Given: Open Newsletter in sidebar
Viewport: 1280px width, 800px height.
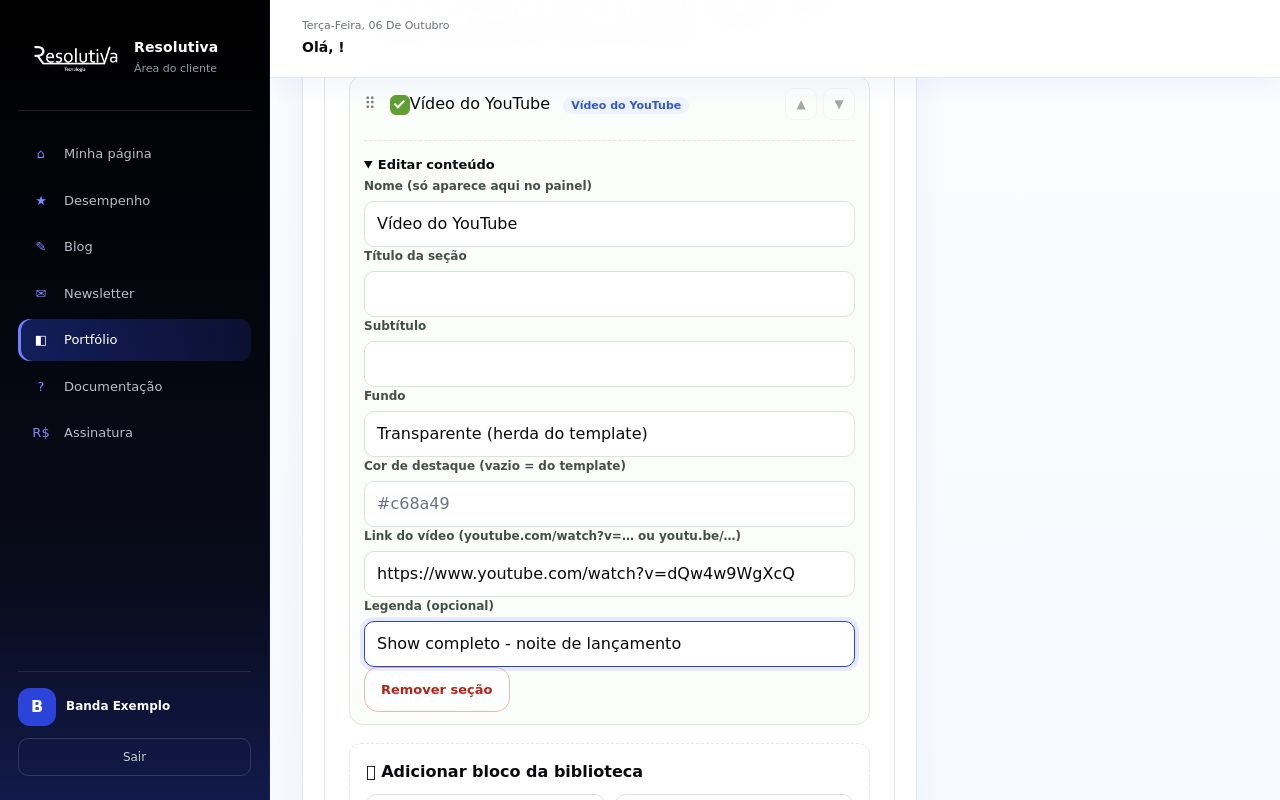Looking at the screenshot, I should point(134,294).
